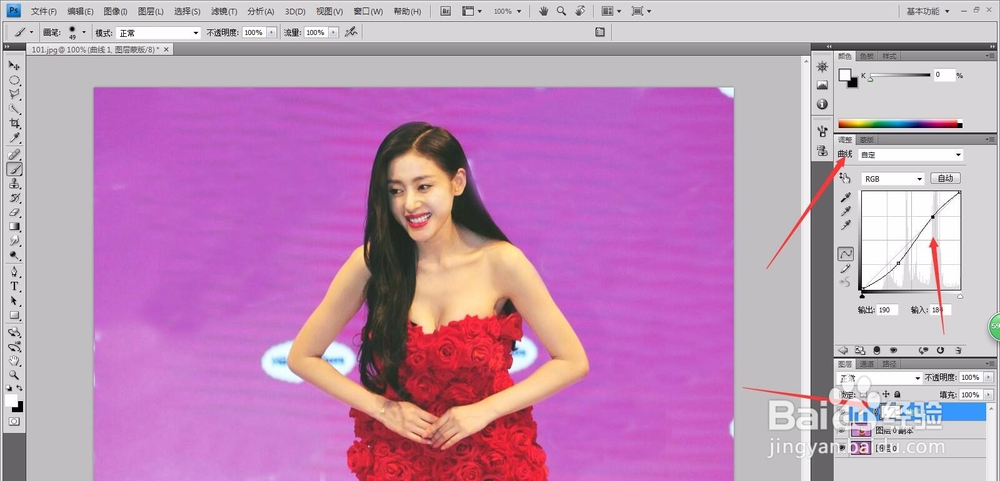Click the color spectrum ramp in Color panel
The image size is (1000, 481).
pyautogui.click(x=900, y=124)
